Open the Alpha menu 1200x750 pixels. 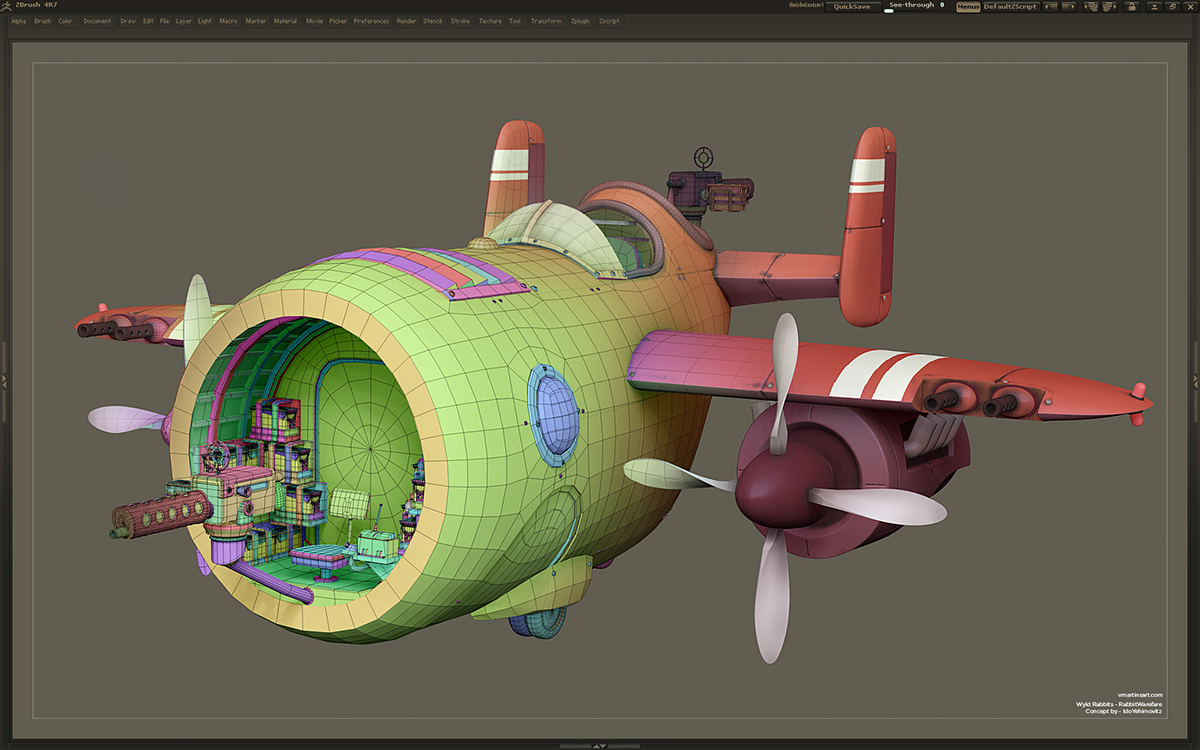[19, 21]
